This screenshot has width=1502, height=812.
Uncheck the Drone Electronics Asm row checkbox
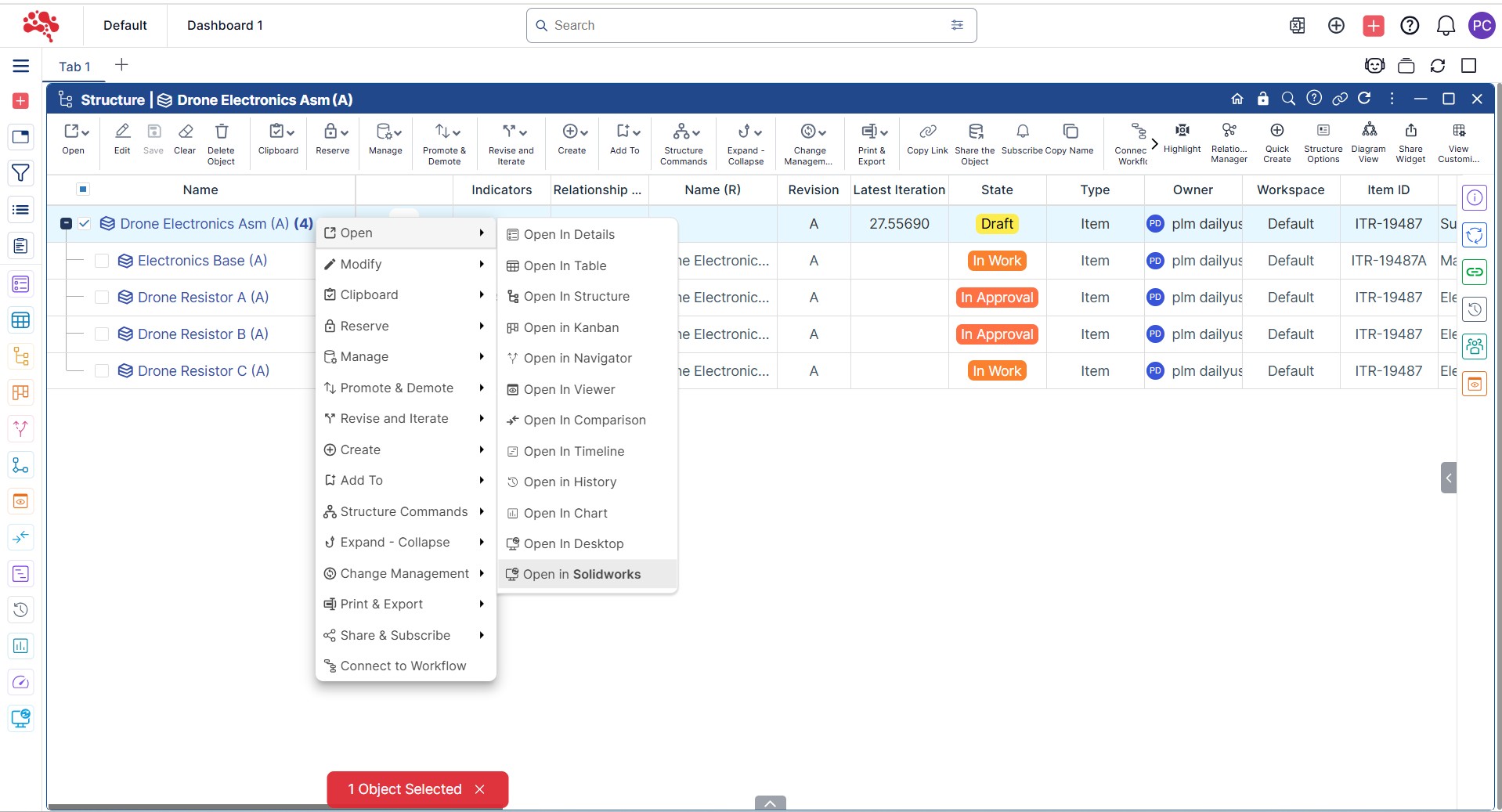pos(85,224)
